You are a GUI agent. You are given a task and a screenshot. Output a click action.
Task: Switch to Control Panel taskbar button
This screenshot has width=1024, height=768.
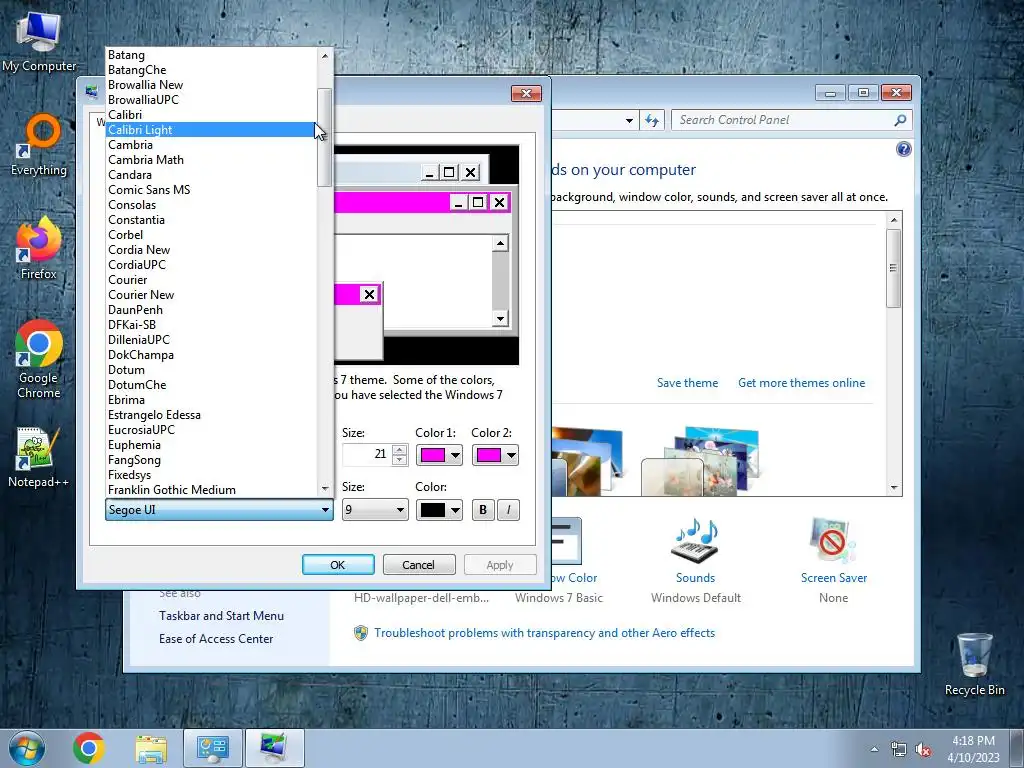click(212, 748)
